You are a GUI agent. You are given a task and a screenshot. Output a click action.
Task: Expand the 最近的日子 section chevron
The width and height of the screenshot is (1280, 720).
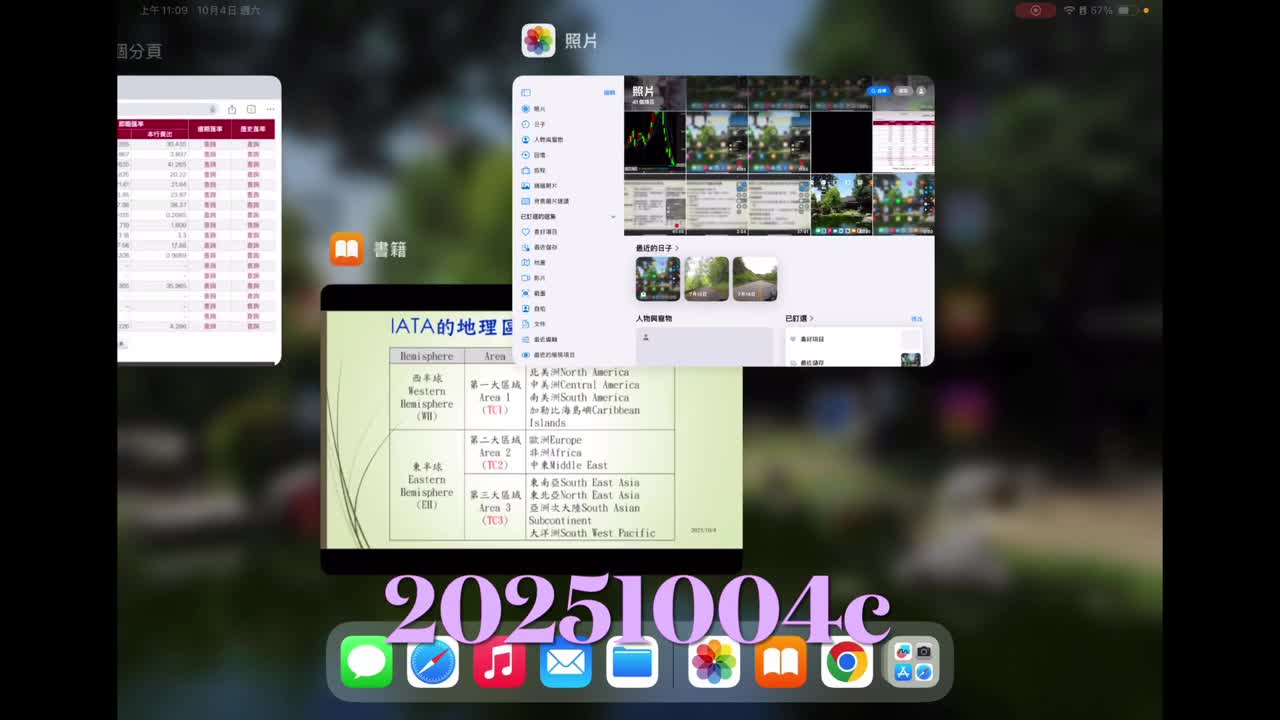click(677, 248)
